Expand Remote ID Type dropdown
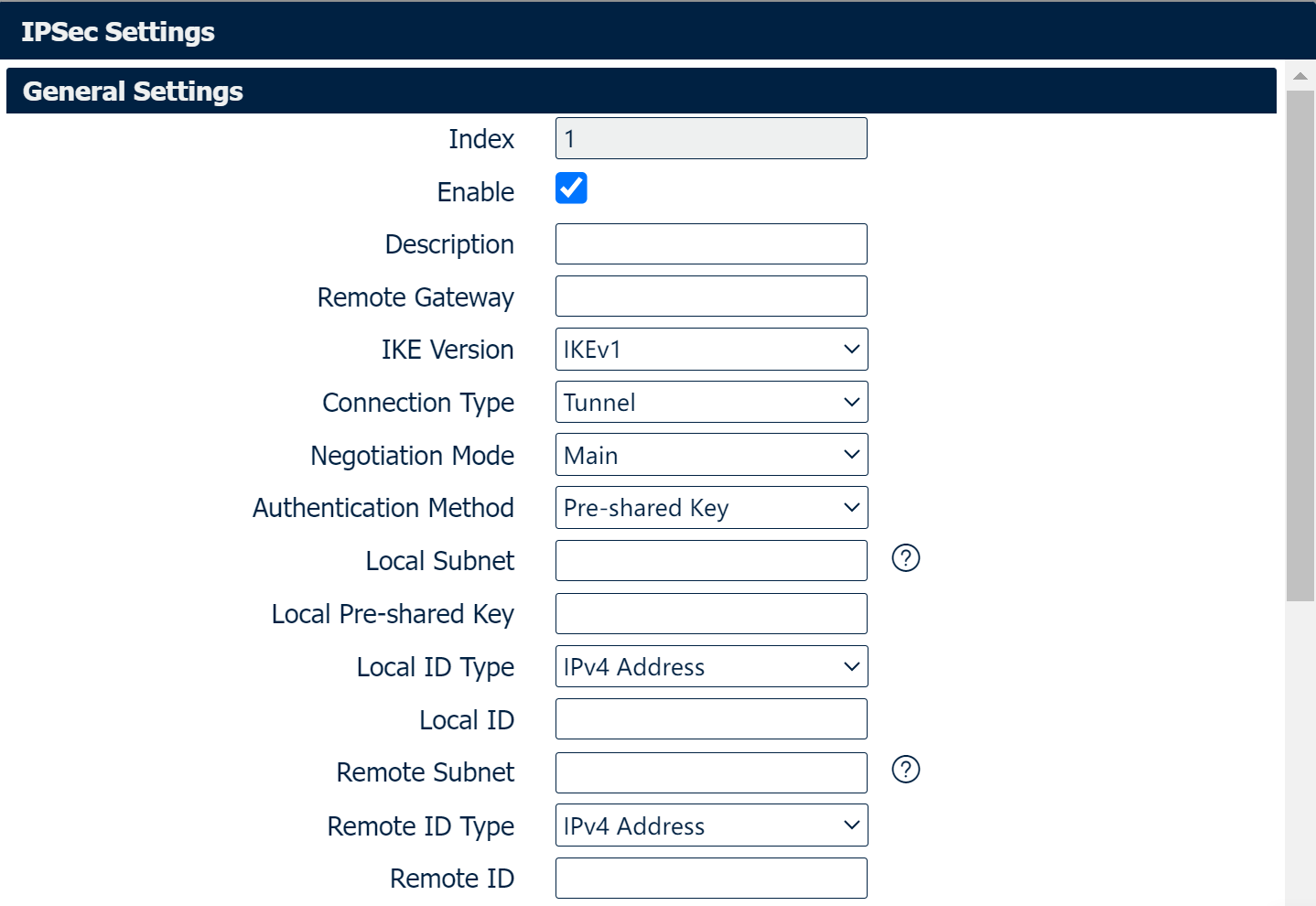Screen dimensions: 1316x906 (711, 825)
